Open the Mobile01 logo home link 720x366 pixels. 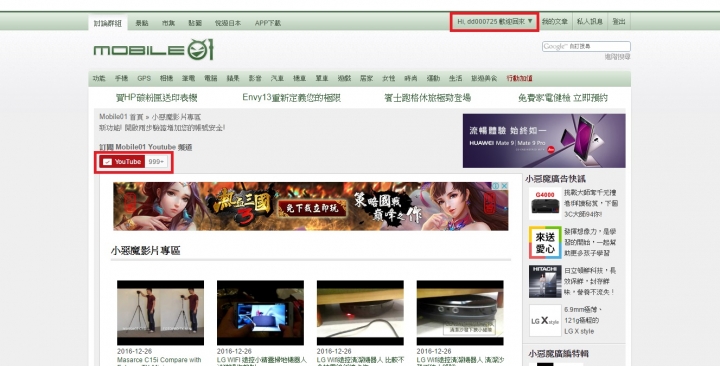point(153,50)
